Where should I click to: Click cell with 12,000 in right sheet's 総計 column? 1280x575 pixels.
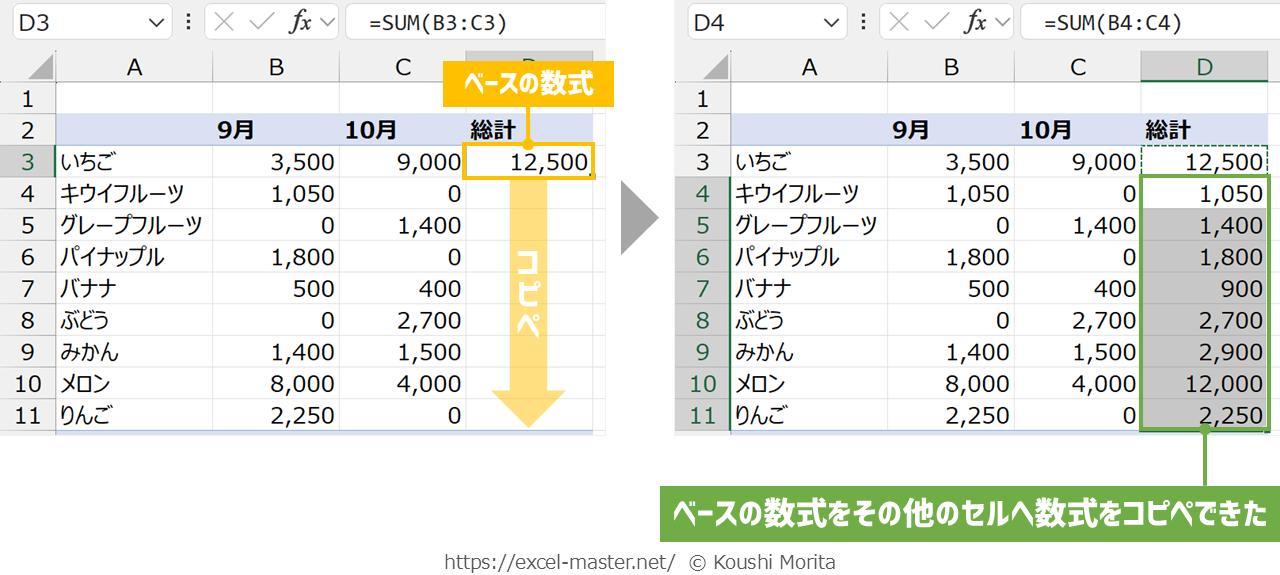click(1205, 384)
